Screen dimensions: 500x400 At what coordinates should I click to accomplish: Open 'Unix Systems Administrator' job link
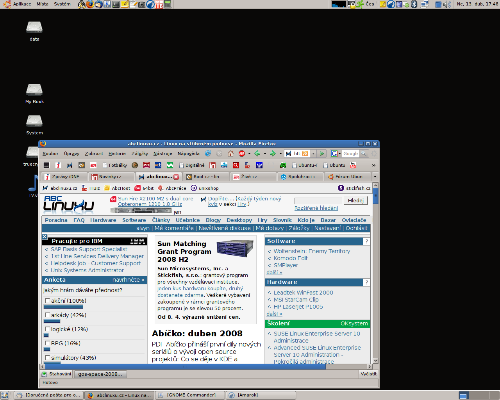pos(87,270)
